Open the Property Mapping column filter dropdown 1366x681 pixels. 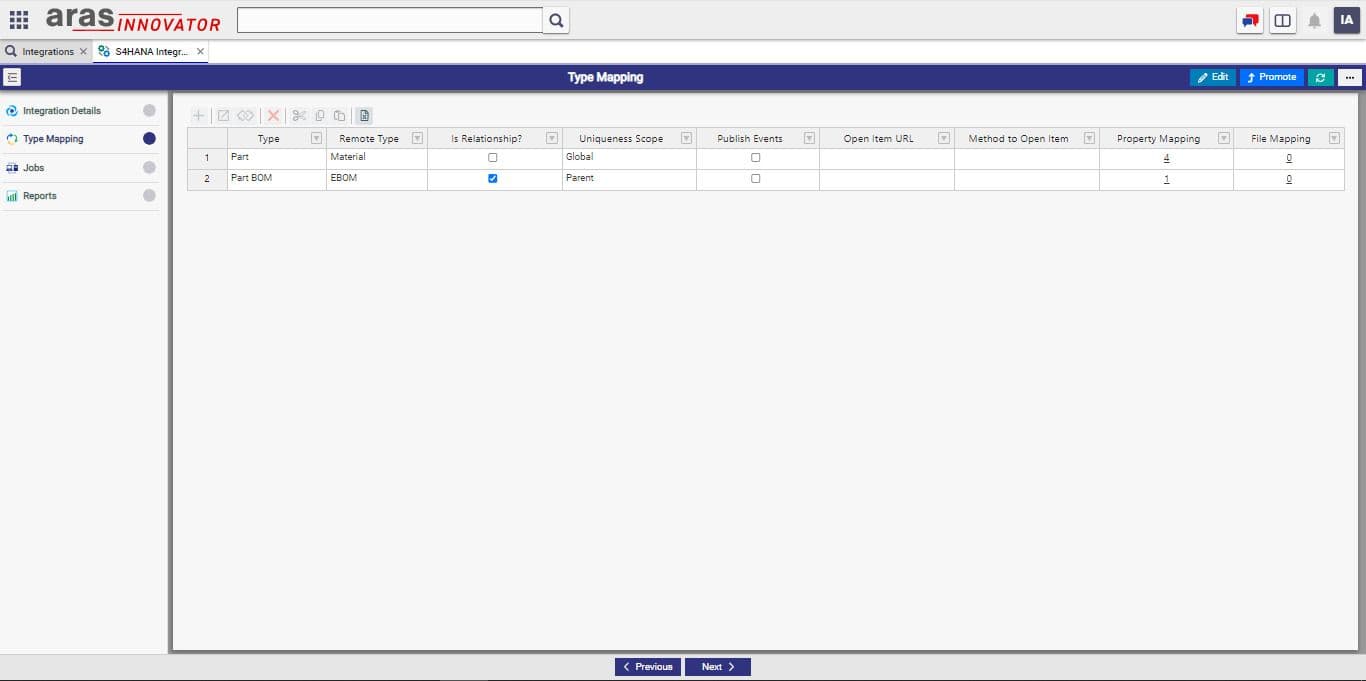click(1224, 138)
